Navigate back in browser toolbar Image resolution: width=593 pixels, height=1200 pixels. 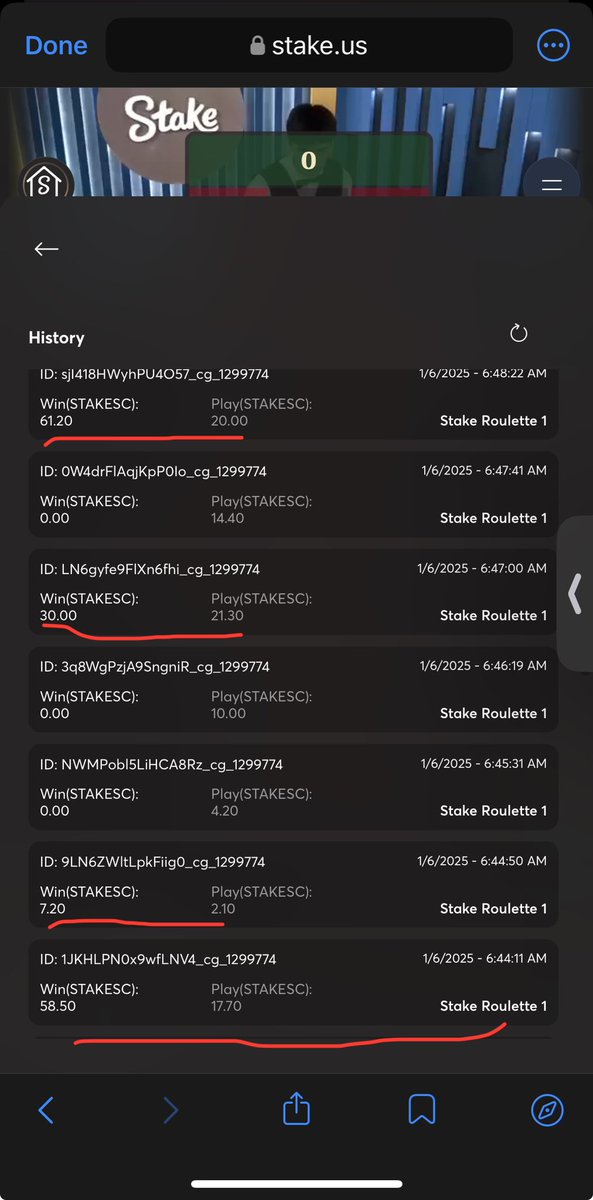(x=45, y=1109)
